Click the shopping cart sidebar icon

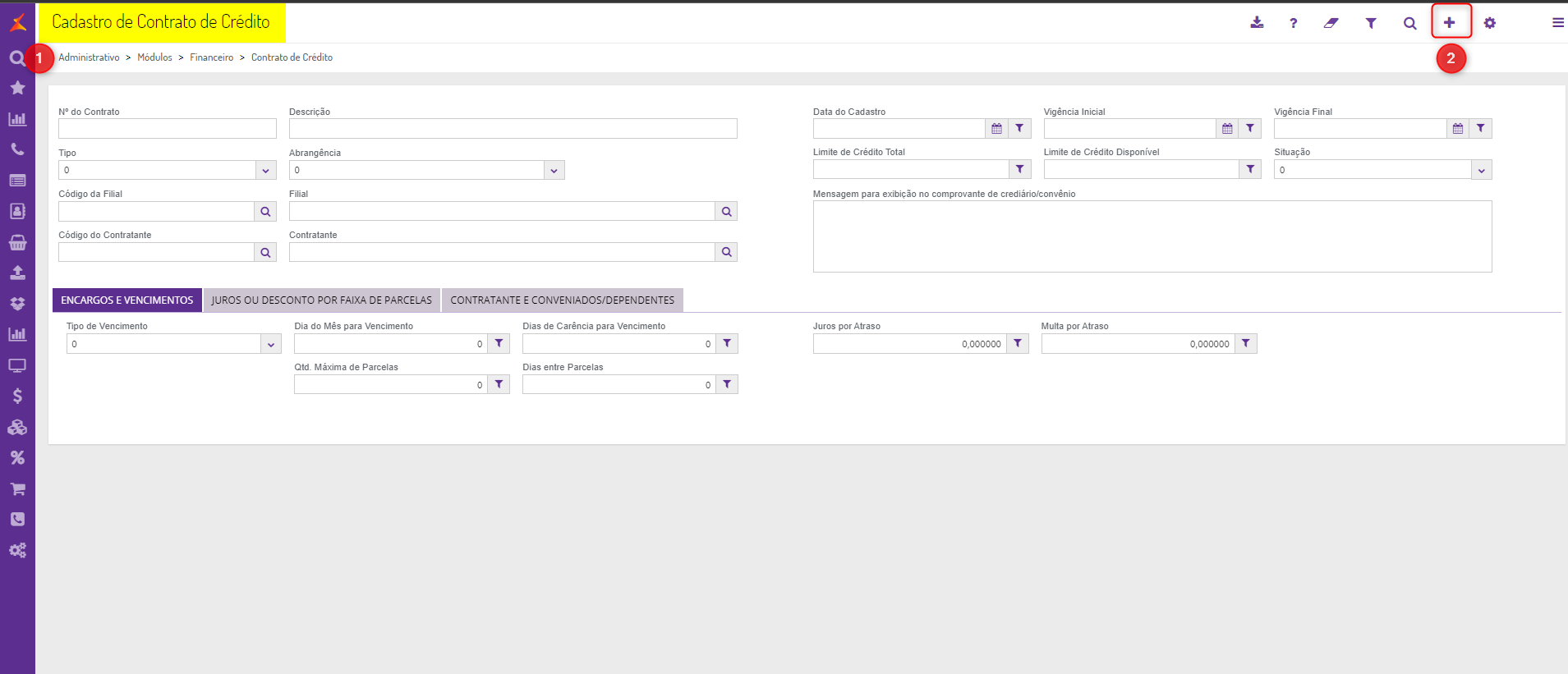coord(17,488)
